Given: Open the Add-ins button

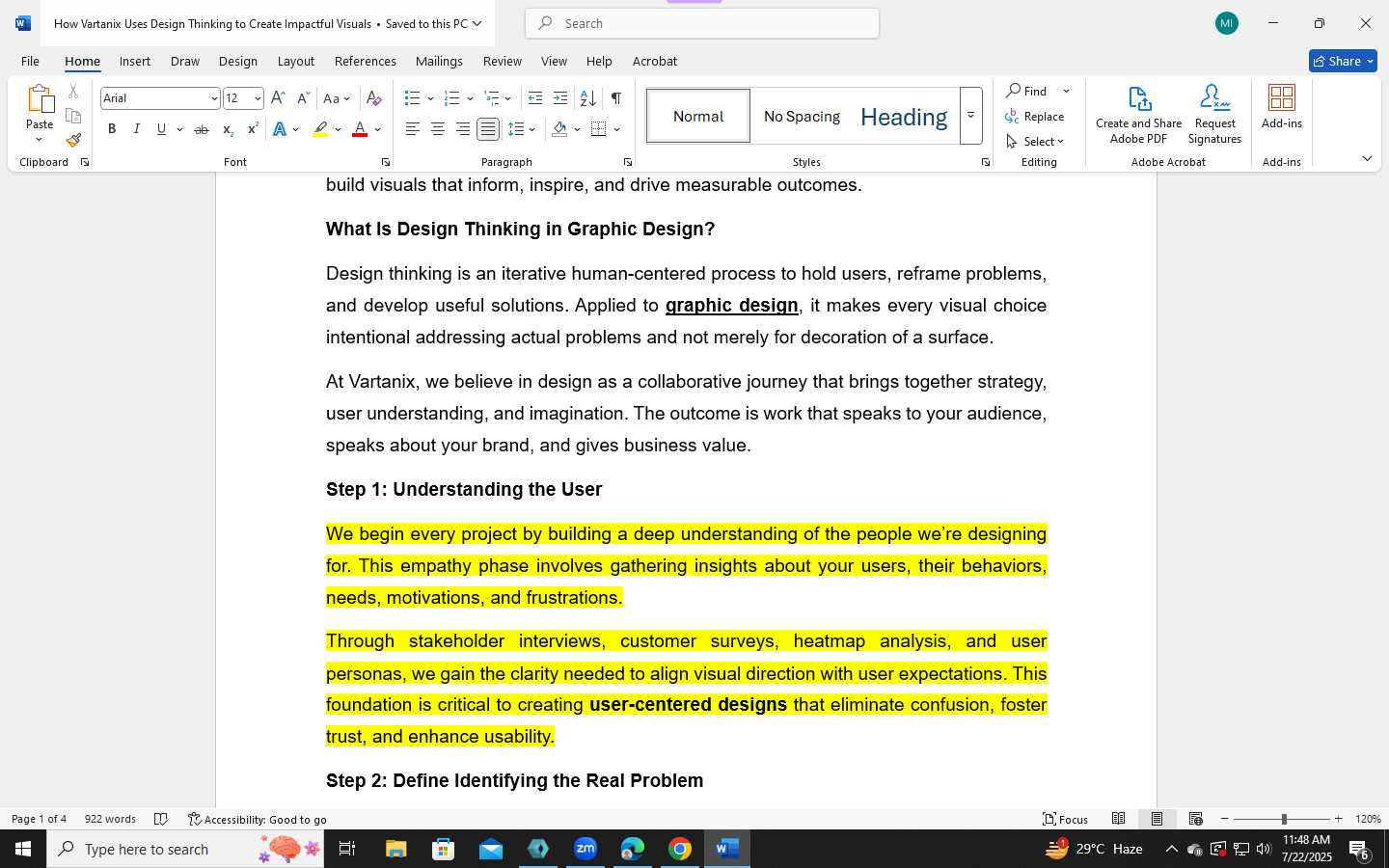Looking at the screenshot, I should [x=1282, y=106].
